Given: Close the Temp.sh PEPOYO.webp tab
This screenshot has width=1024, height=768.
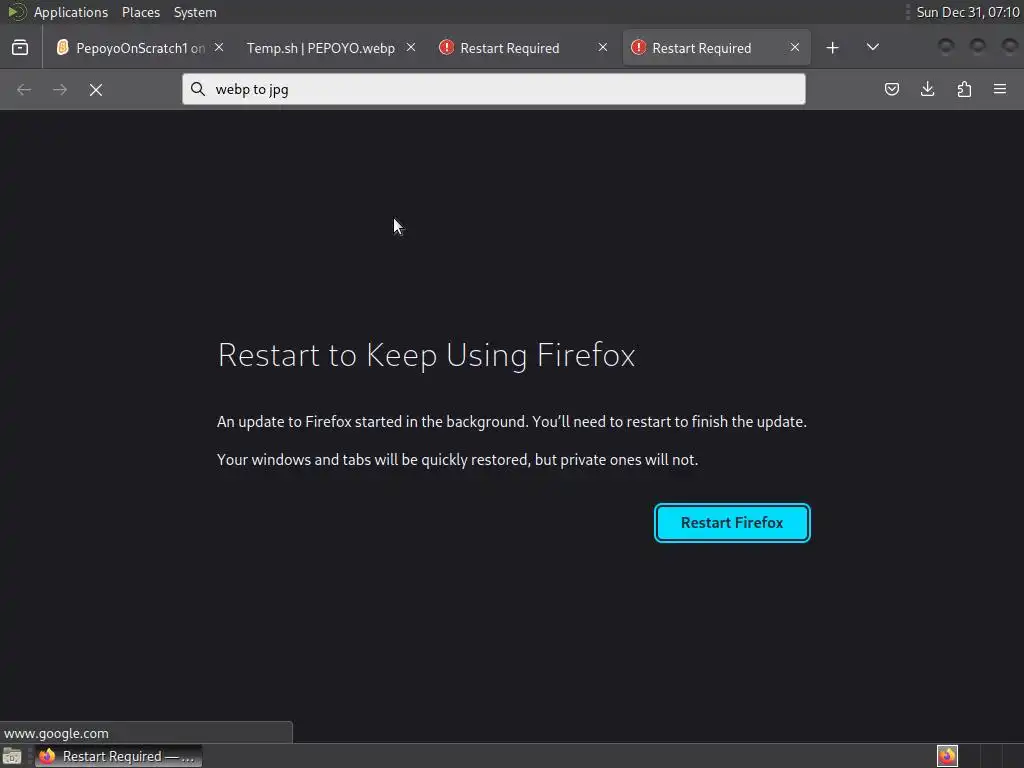Looking at the screenshot, I should coord(411,47).
